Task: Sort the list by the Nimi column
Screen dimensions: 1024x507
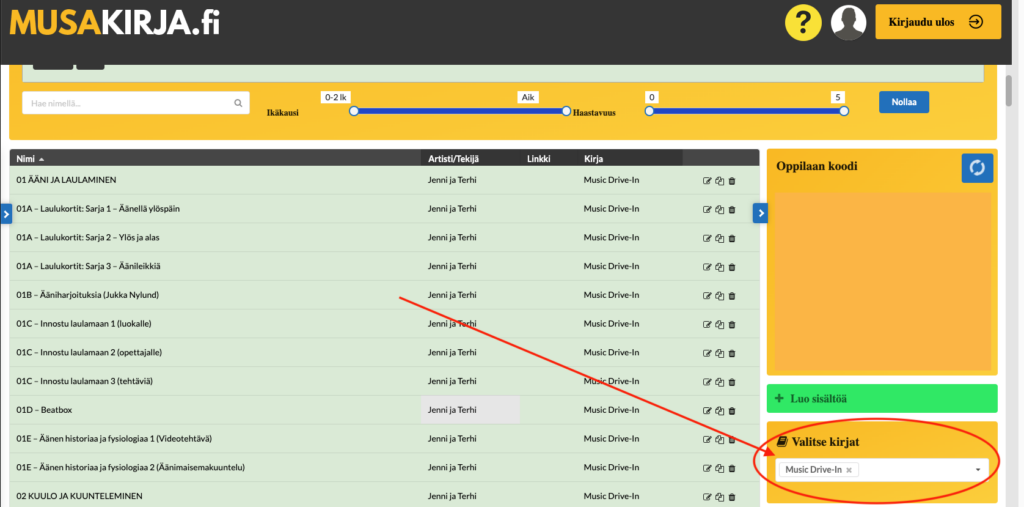Action: coord(30,158)
